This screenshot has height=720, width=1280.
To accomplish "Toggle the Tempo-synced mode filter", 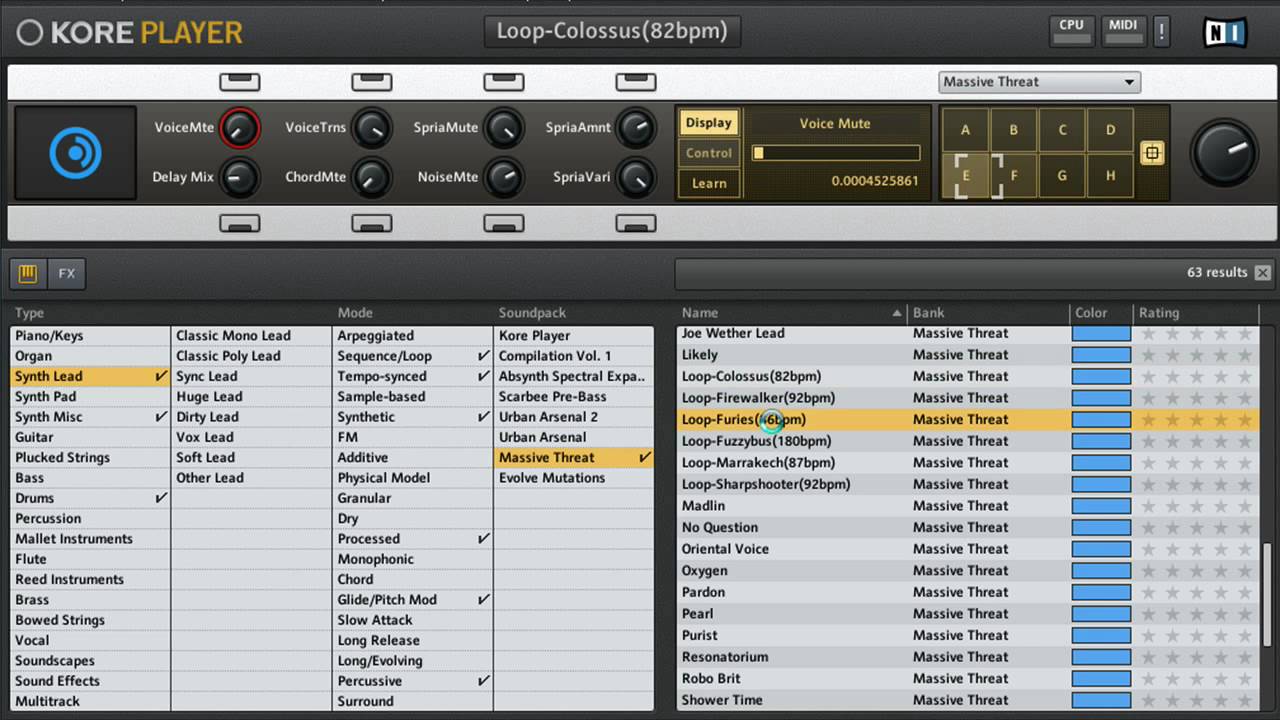I will tap(413, 377).
